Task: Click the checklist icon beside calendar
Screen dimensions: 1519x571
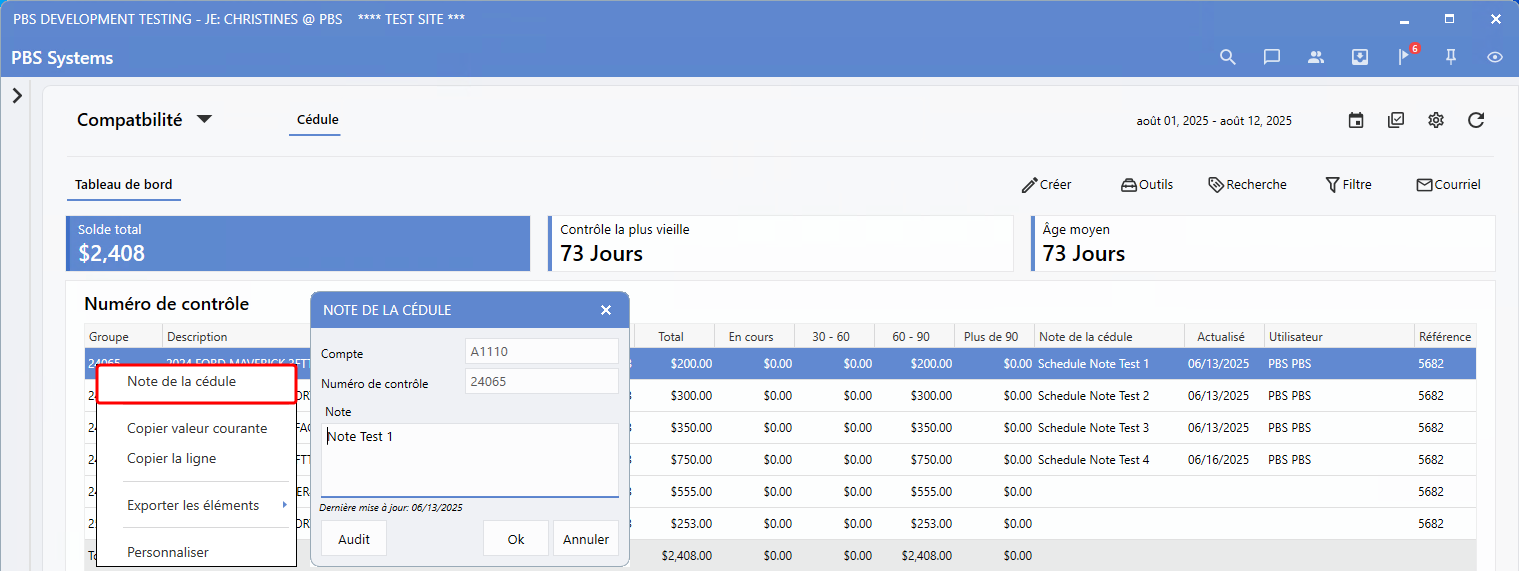Action: tap(1396, 120)
